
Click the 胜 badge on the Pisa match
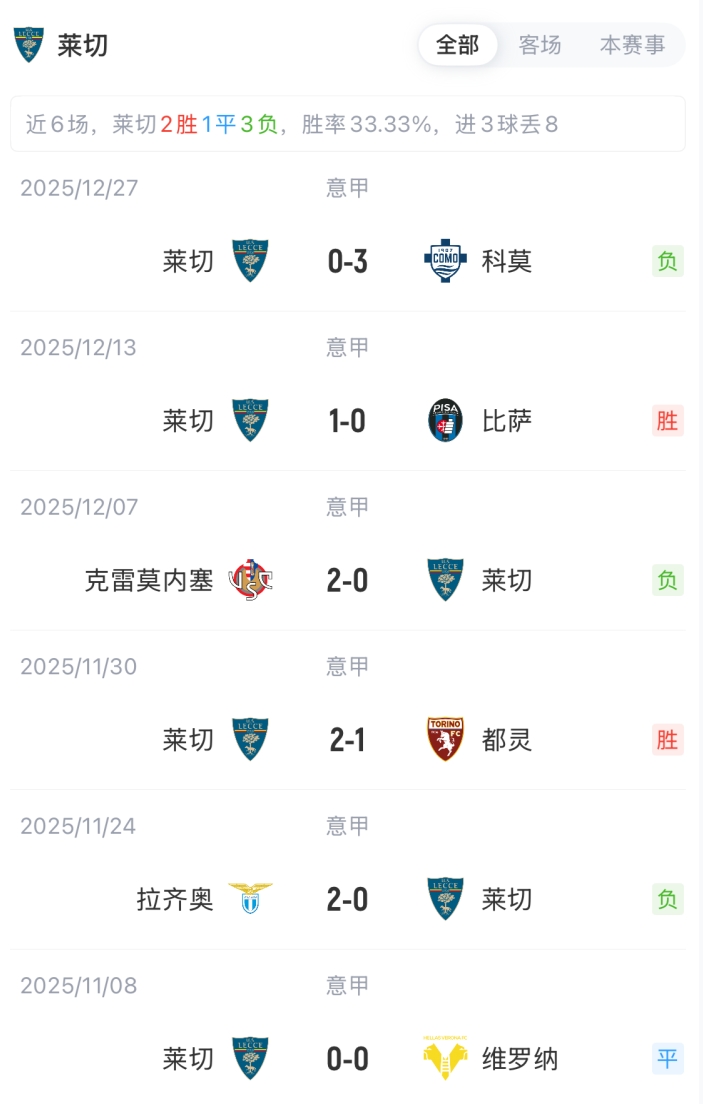tap(667, 421)
